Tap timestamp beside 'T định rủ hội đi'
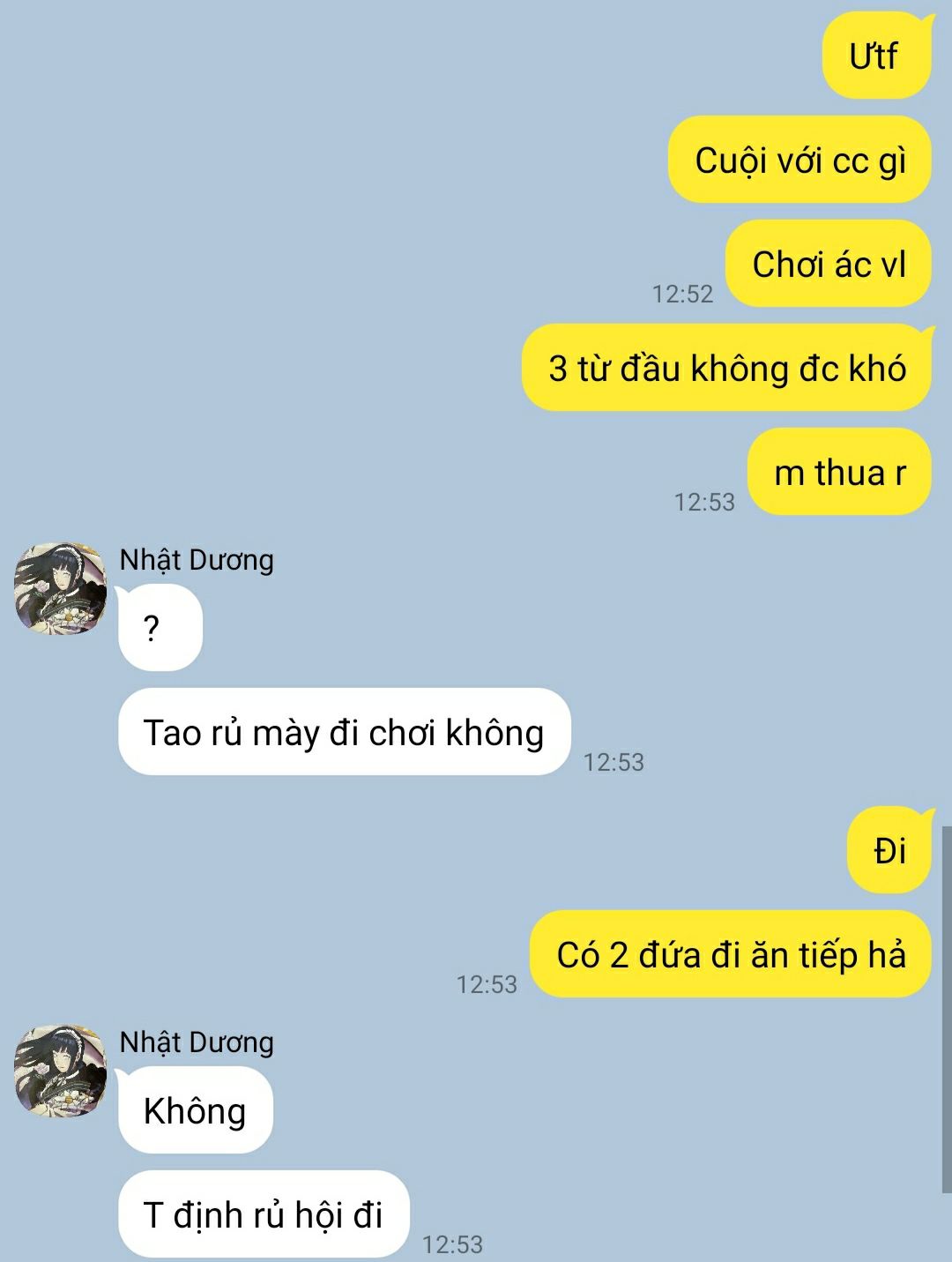952x1262 pixels. pos(452,1244)
